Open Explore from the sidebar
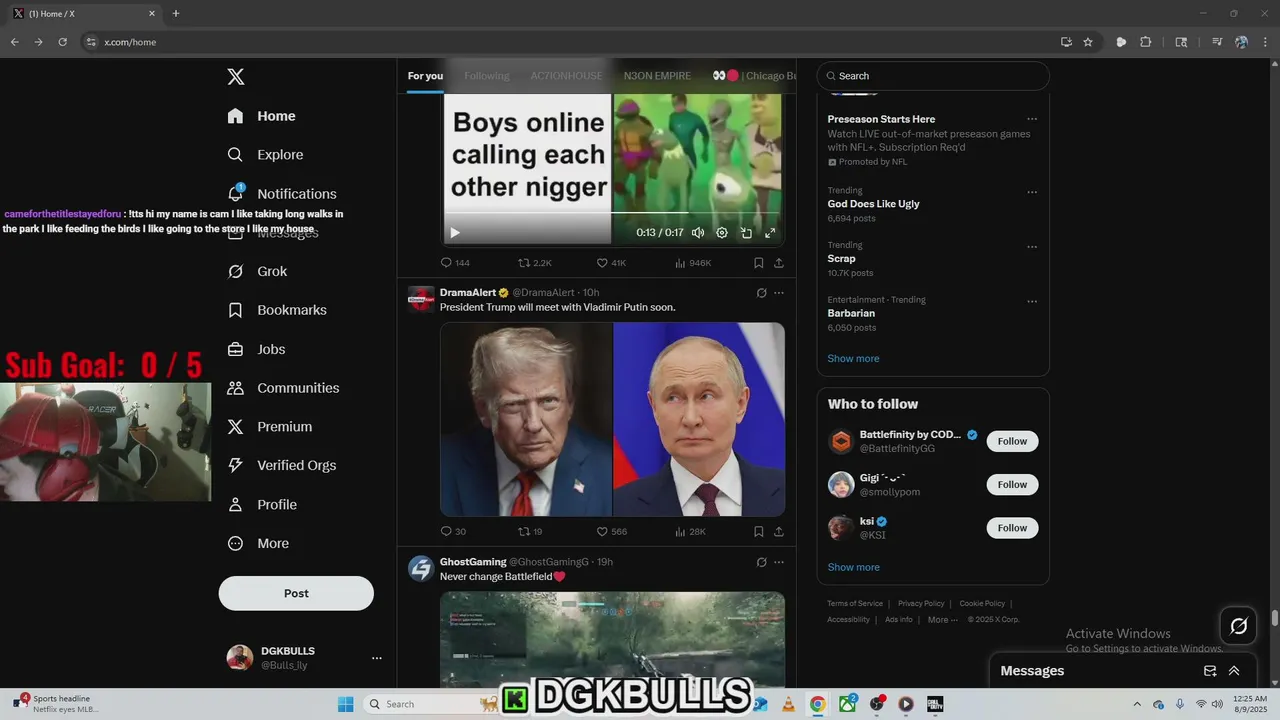 click(265, 155)
